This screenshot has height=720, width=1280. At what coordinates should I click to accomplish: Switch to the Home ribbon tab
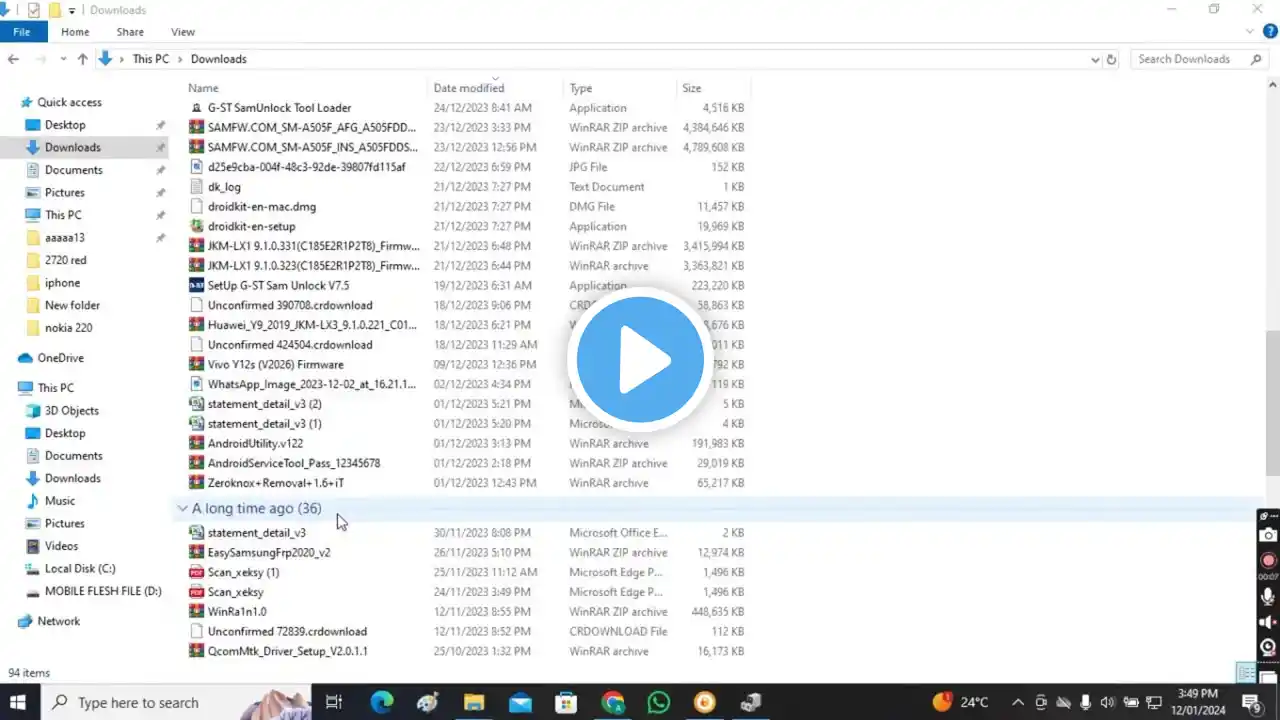tap(75, 32)
